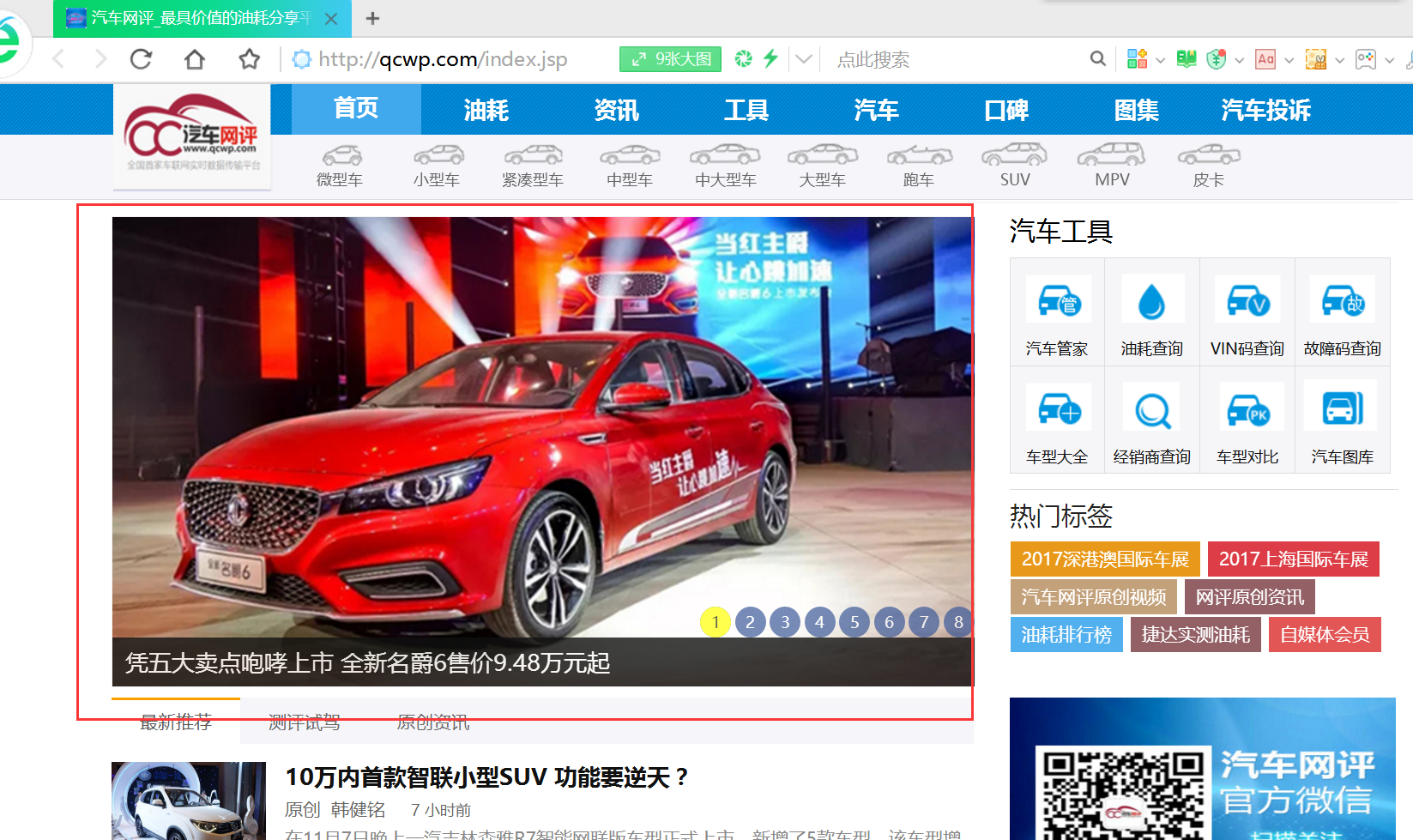Open the 油耗查询 tool icon
1413x840 pixels.
(1152, 300)
